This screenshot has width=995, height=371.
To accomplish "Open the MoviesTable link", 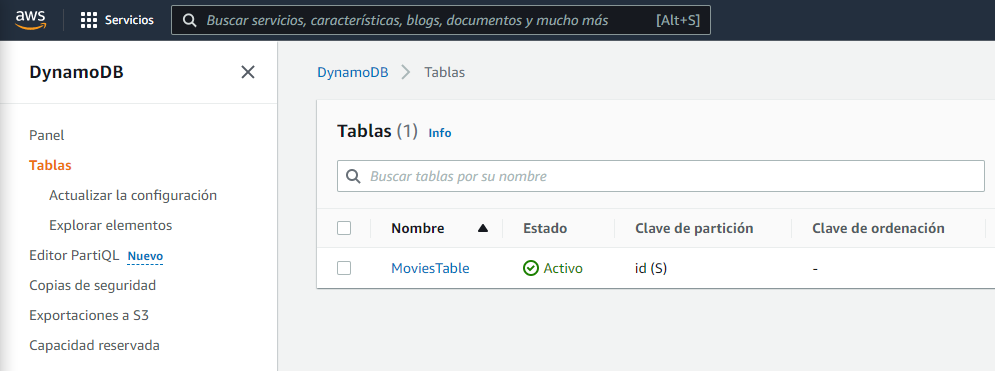I will point(430,268).
